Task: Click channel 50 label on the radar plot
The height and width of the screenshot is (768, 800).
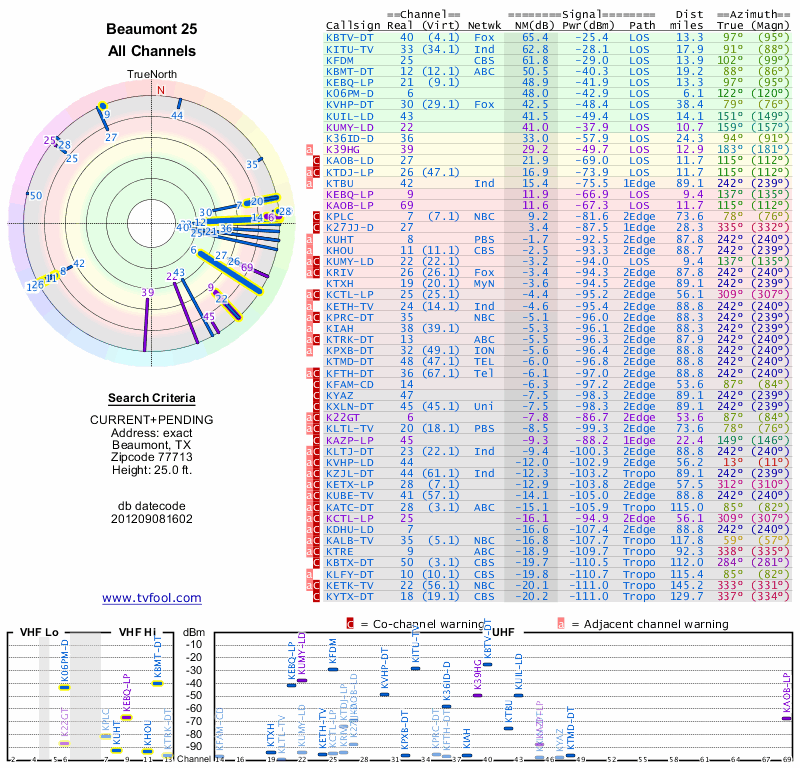Action: point(36,195)
